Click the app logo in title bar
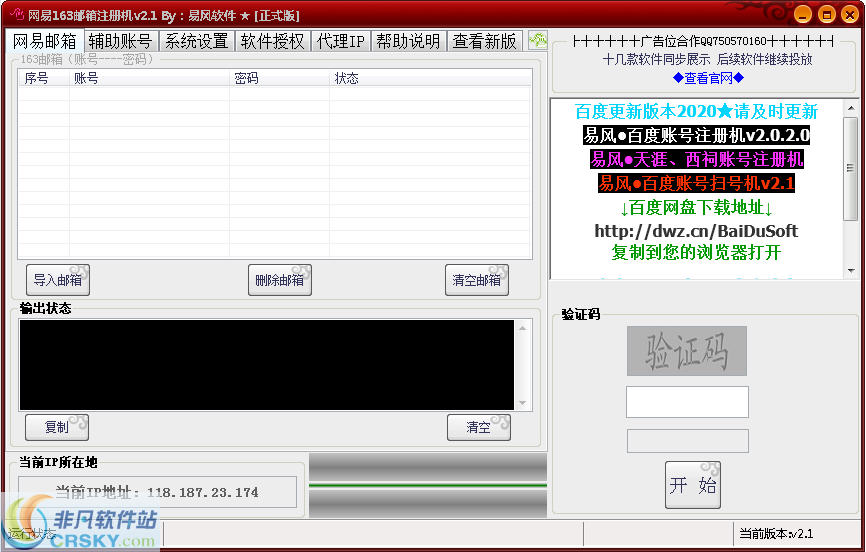866x552 pixels. (x=17, y=14)
